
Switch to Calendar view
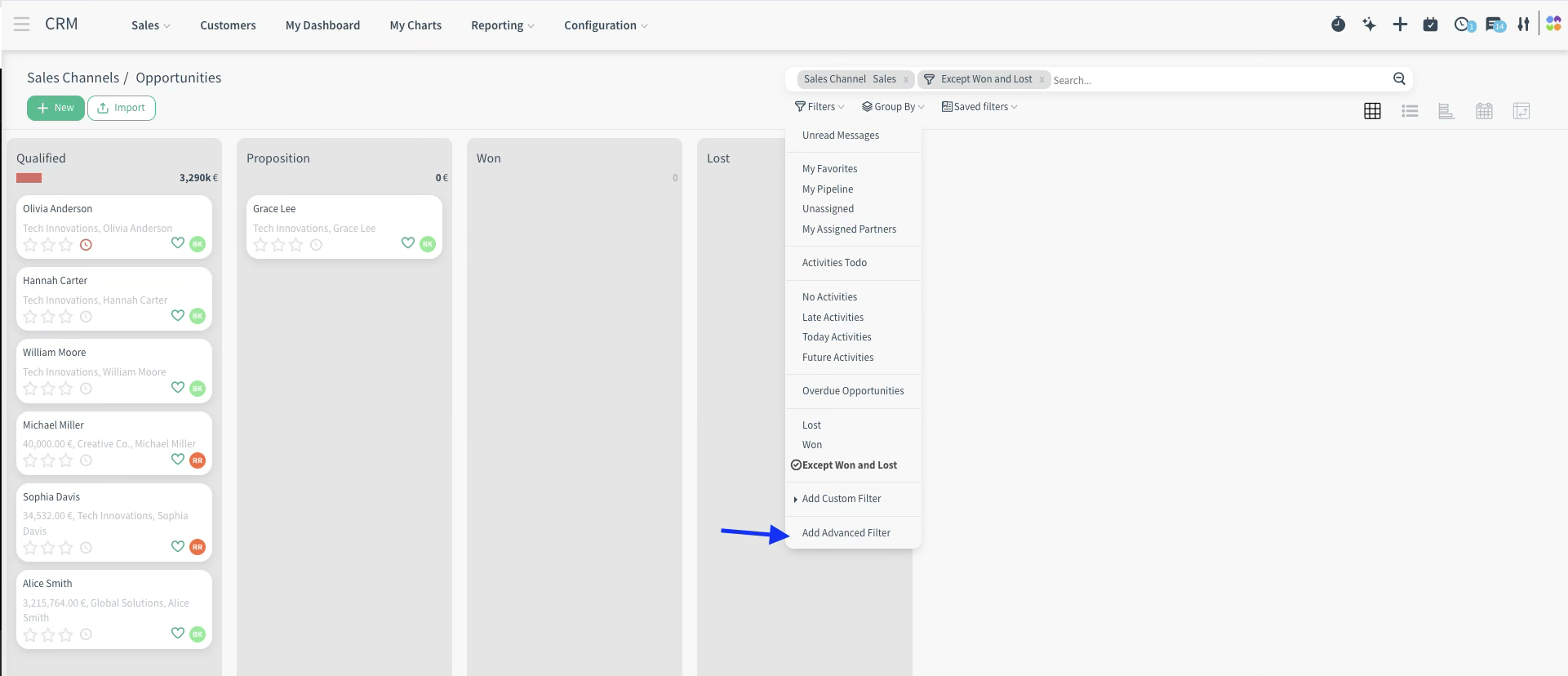[x=1484, y=111]
